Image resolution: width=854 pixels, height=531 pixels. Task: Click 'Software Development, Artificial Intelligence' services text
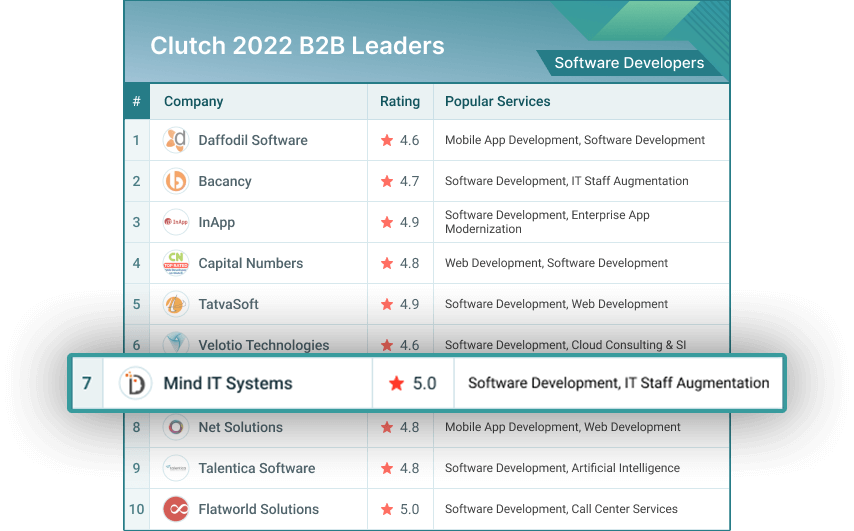562,468
